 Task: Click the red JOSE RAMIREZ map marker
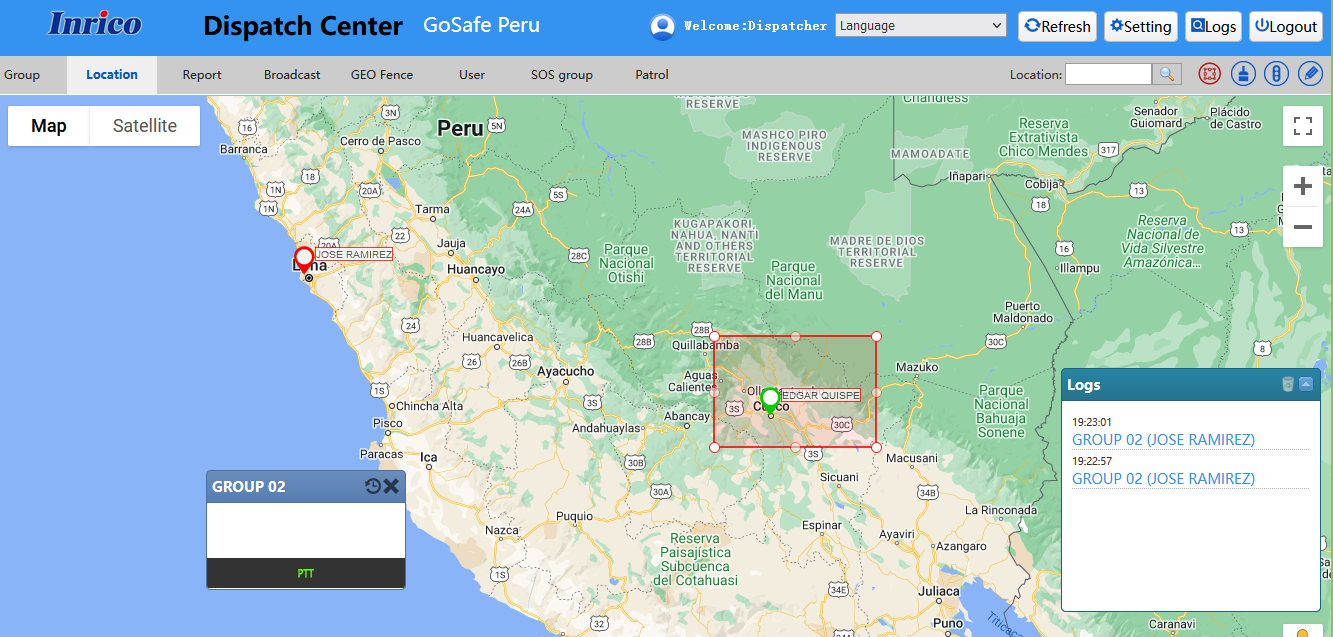[304, 259]
